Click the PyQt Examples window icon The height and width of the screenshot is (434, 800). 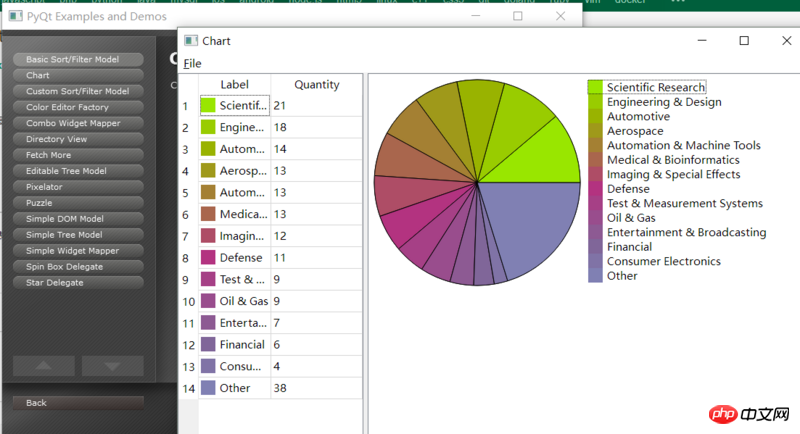14,17
